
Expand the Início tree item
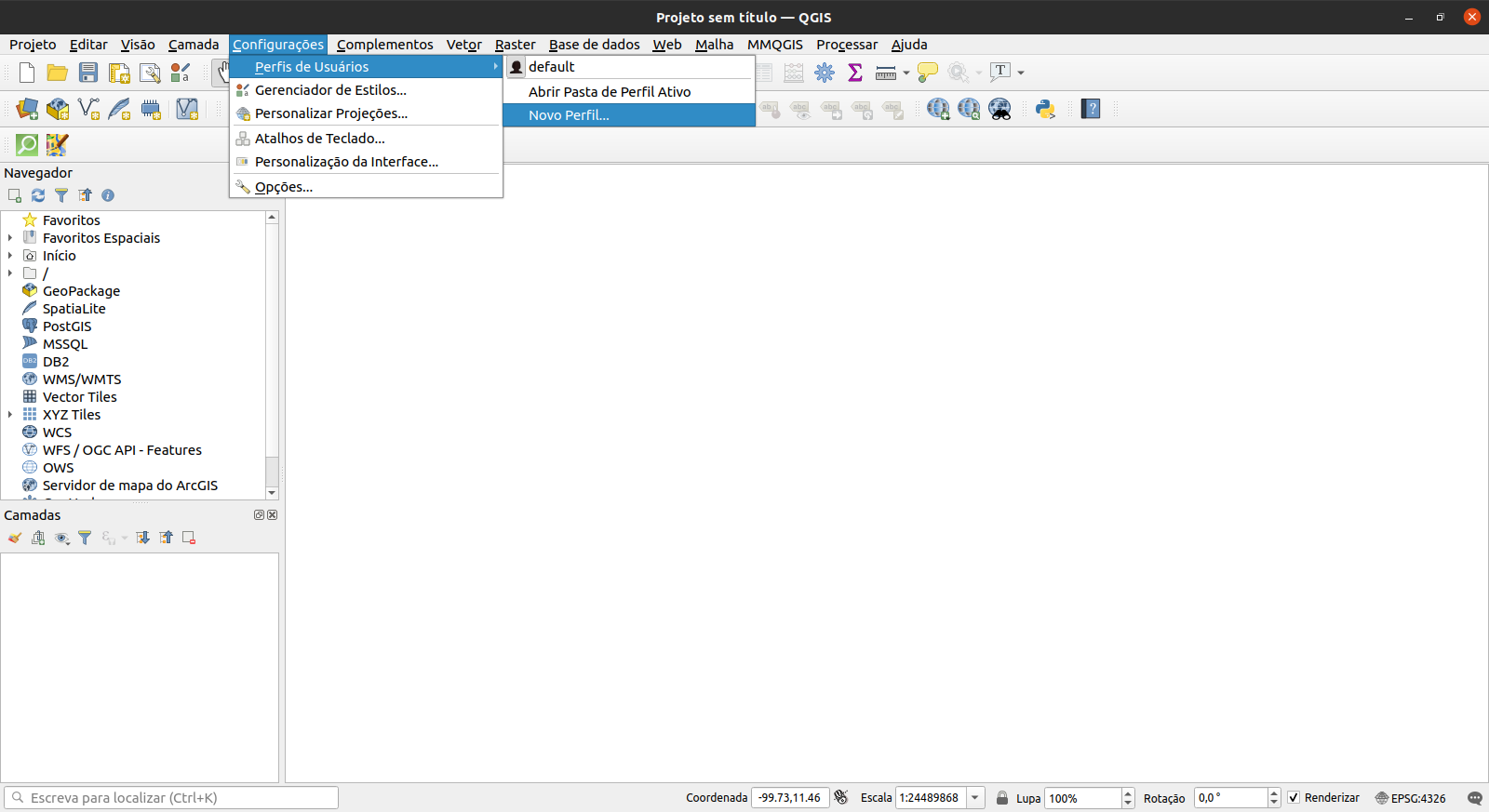coord(10,256)
